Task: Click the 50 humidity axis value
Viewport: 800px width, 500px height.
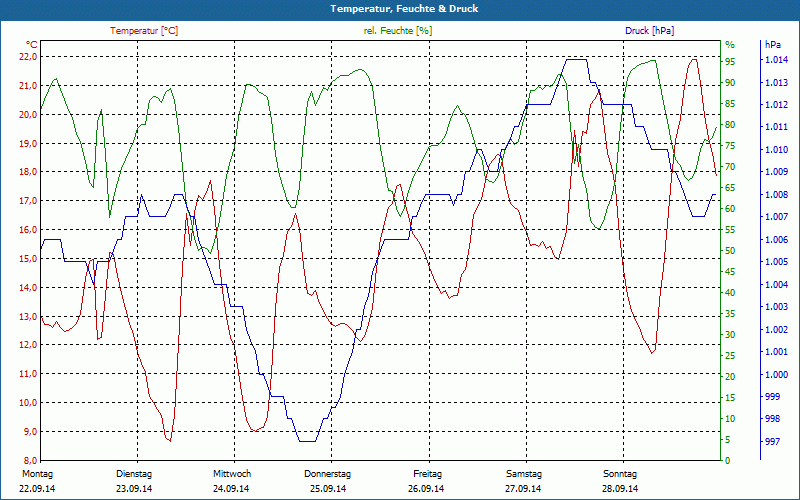Action: [730, 251]
